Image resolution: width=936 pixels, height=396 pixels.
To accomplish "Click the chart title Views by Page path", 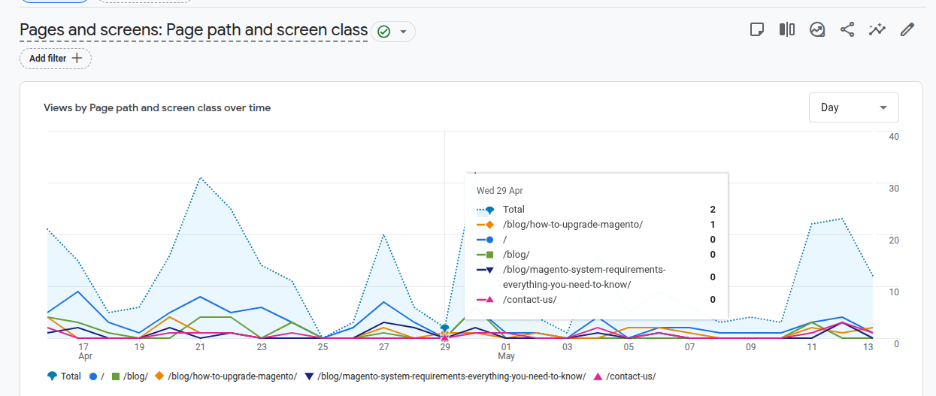I will click(x=157, y=108).
